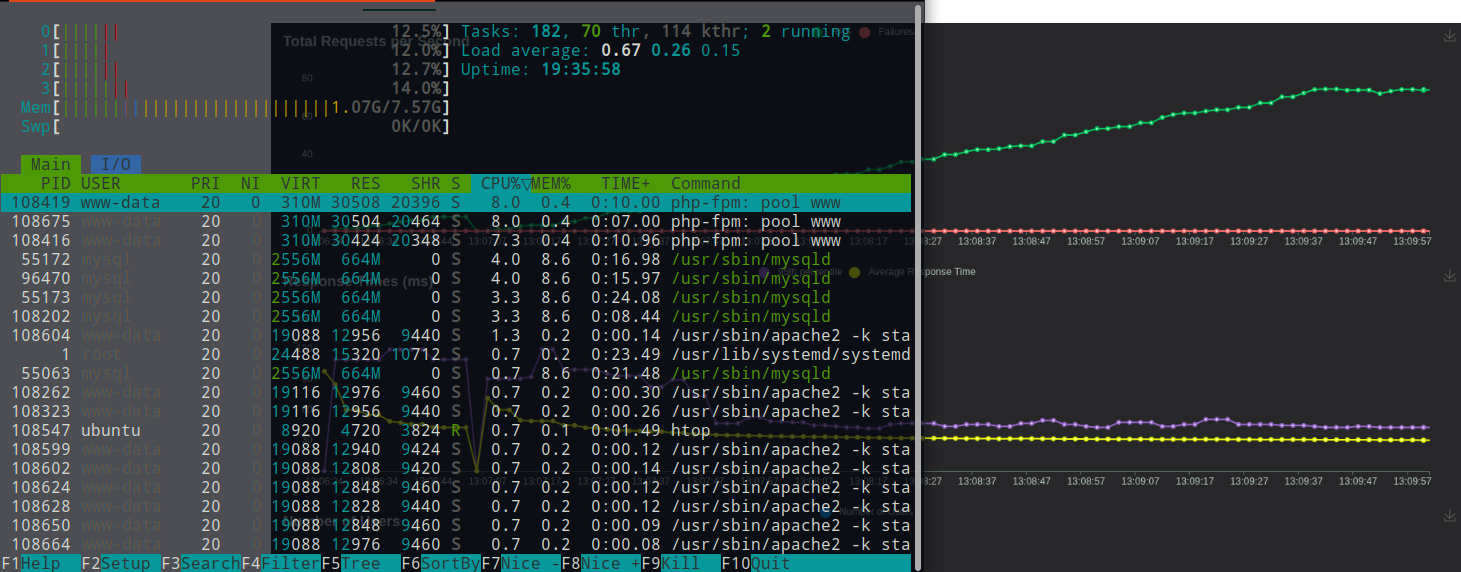Toggle F5 Tree view in htop
This screenshot has height=572, width=1461.
pyautogui.click(x=361, y=563)
